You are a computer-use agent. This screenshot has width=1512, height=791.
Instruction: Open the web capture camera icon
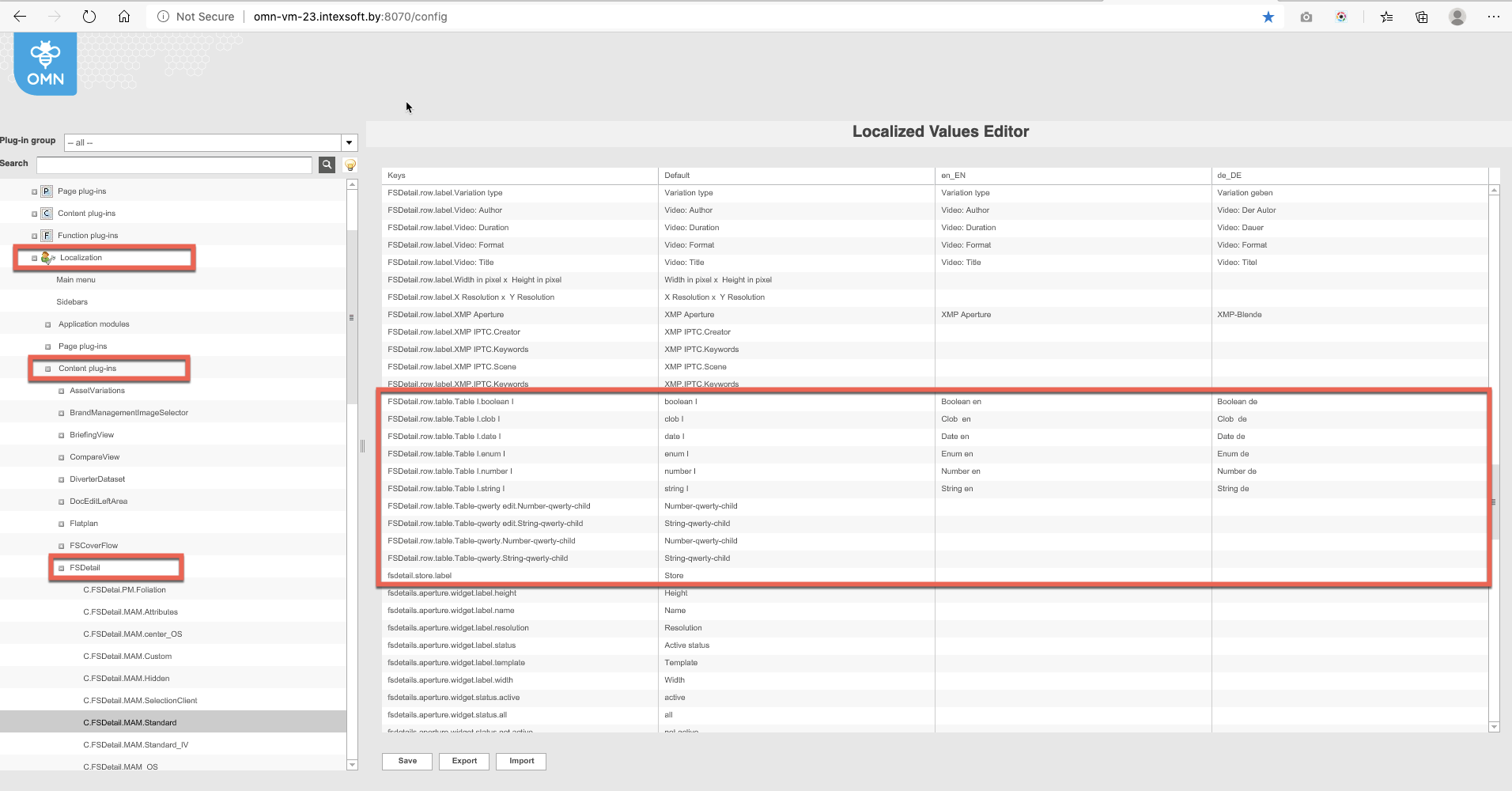tap(1306, 17)
